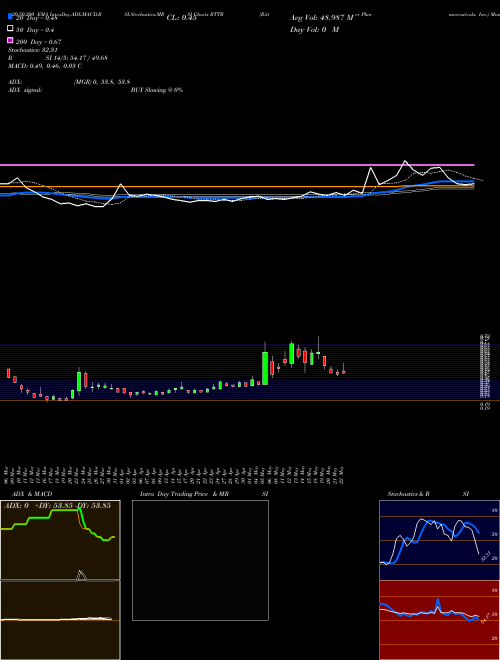Select the '50 Day = 0.4' legend text
This screenshot has width=500, height=660.
click(35, 30)
